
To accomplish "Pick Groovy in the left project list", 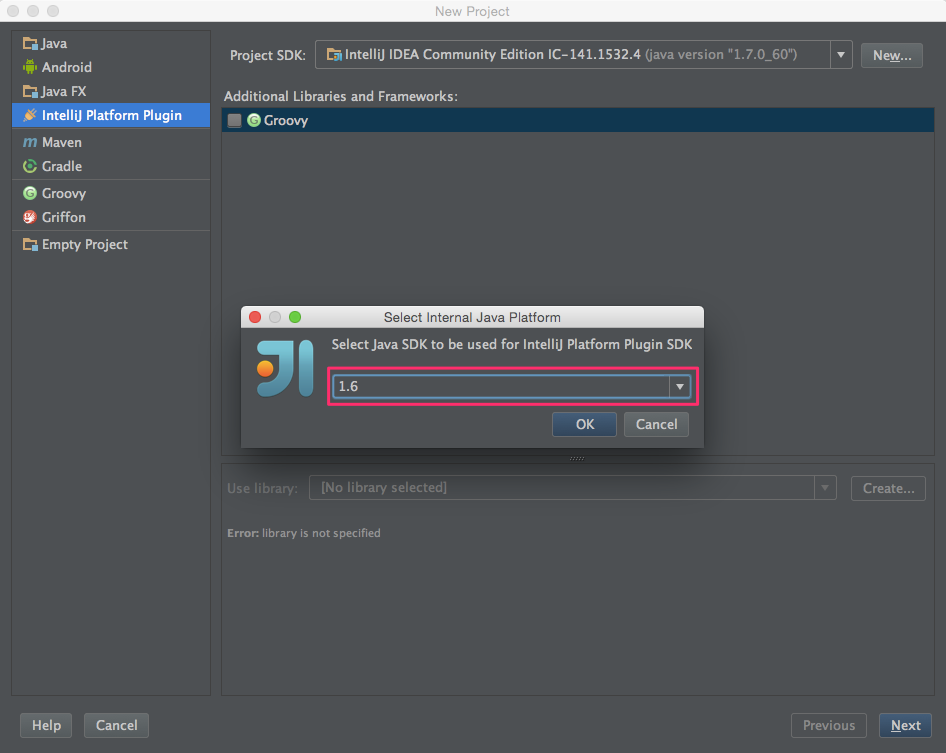I will coord(111,193).
